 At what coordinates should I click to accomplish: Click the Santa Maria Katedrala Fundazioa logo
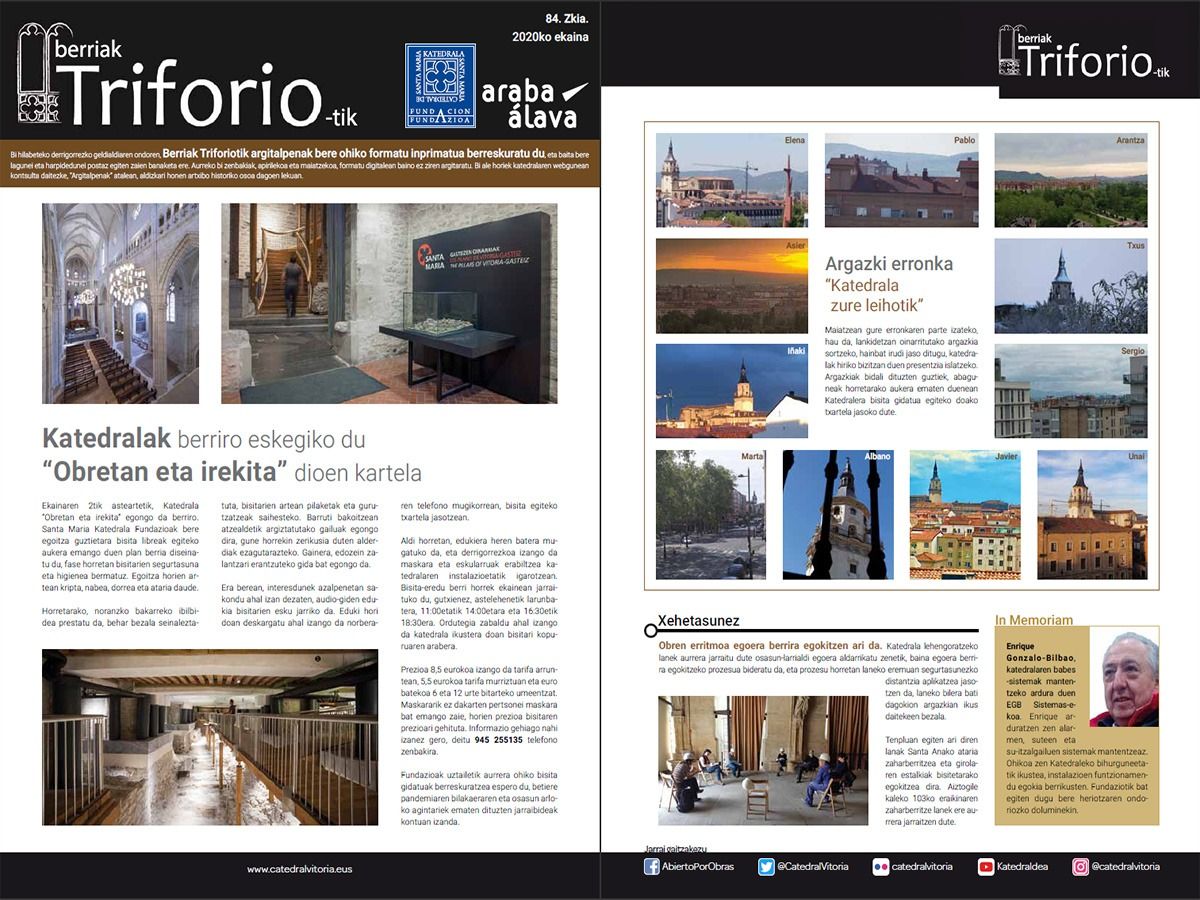tap(440, 86)
